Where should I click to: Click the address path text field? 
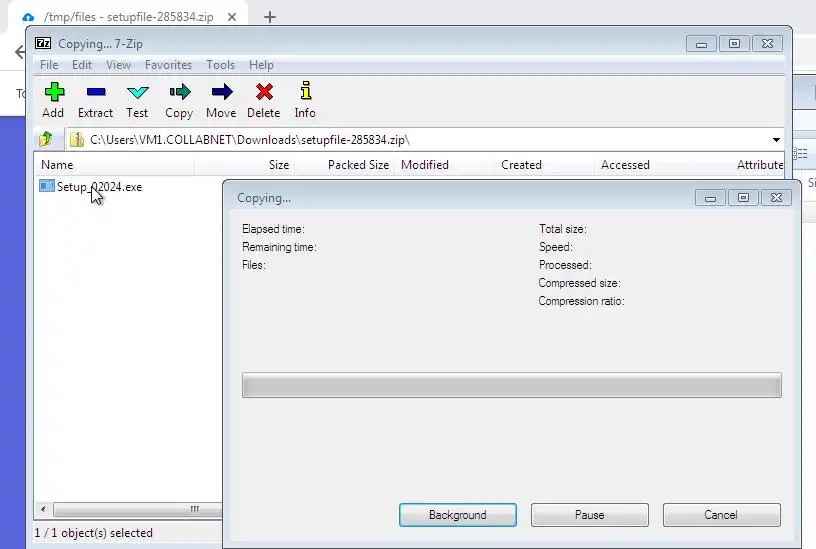coord(425,140)
